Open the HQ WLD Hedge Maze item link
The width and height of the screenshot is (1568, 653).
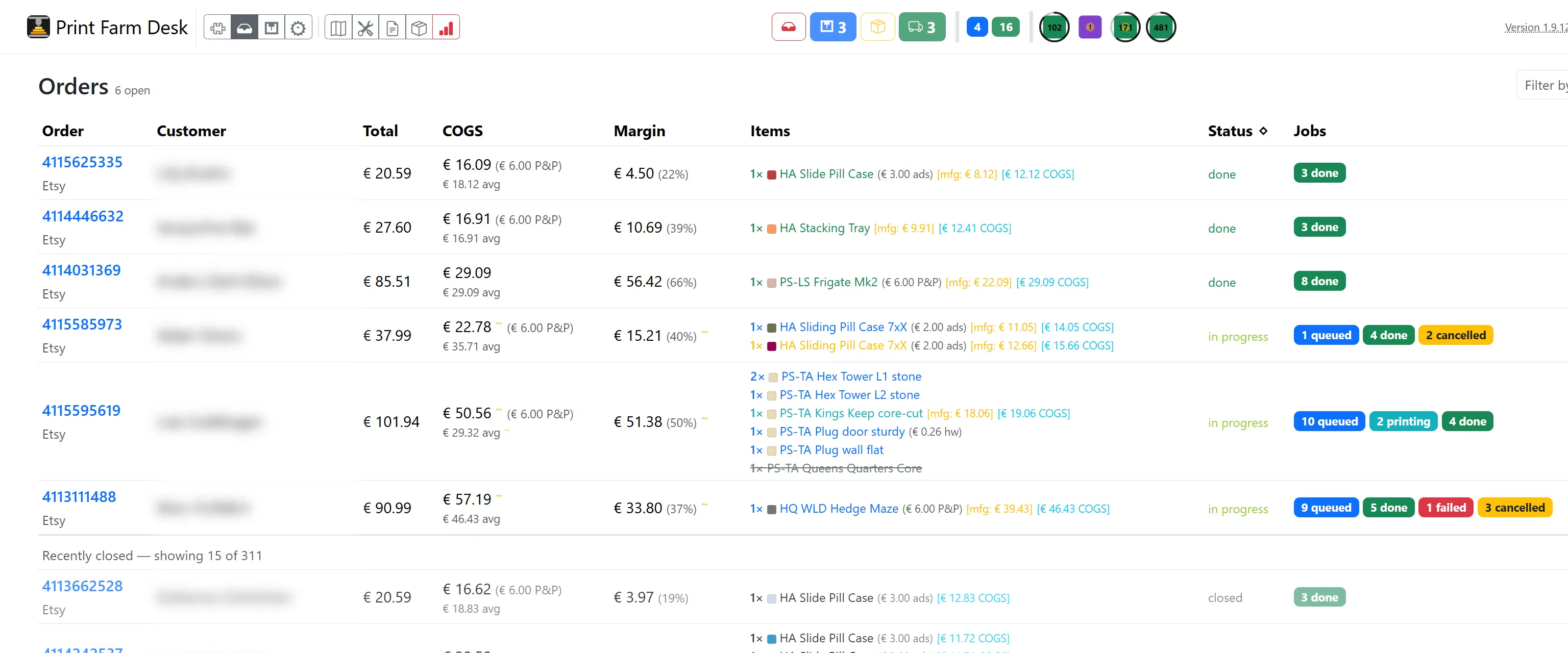(x=839, y=509)
